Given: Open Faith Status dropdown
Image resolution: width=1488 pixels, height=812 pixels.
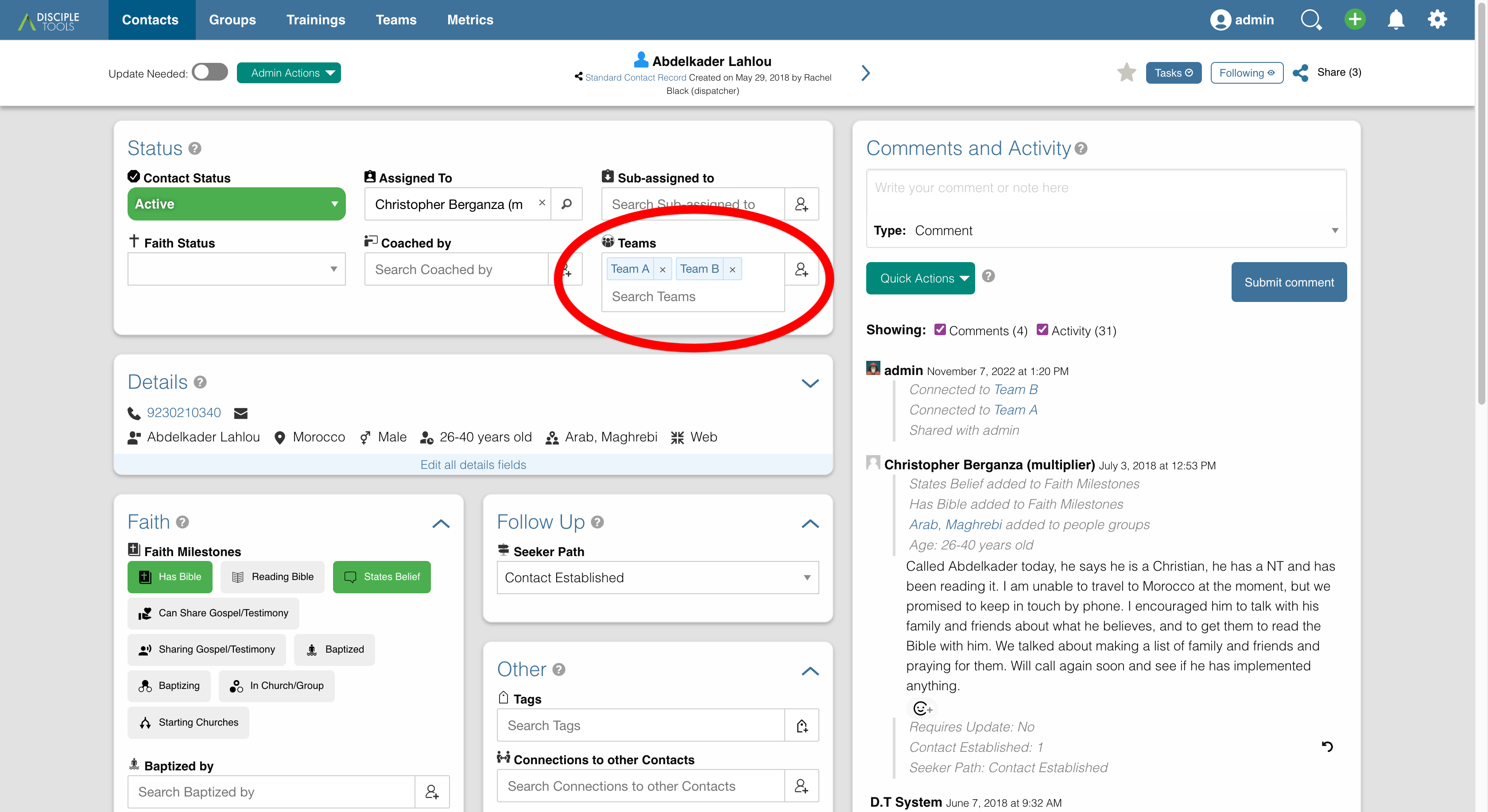Looking at the screenshot, I should coord(236,269).
